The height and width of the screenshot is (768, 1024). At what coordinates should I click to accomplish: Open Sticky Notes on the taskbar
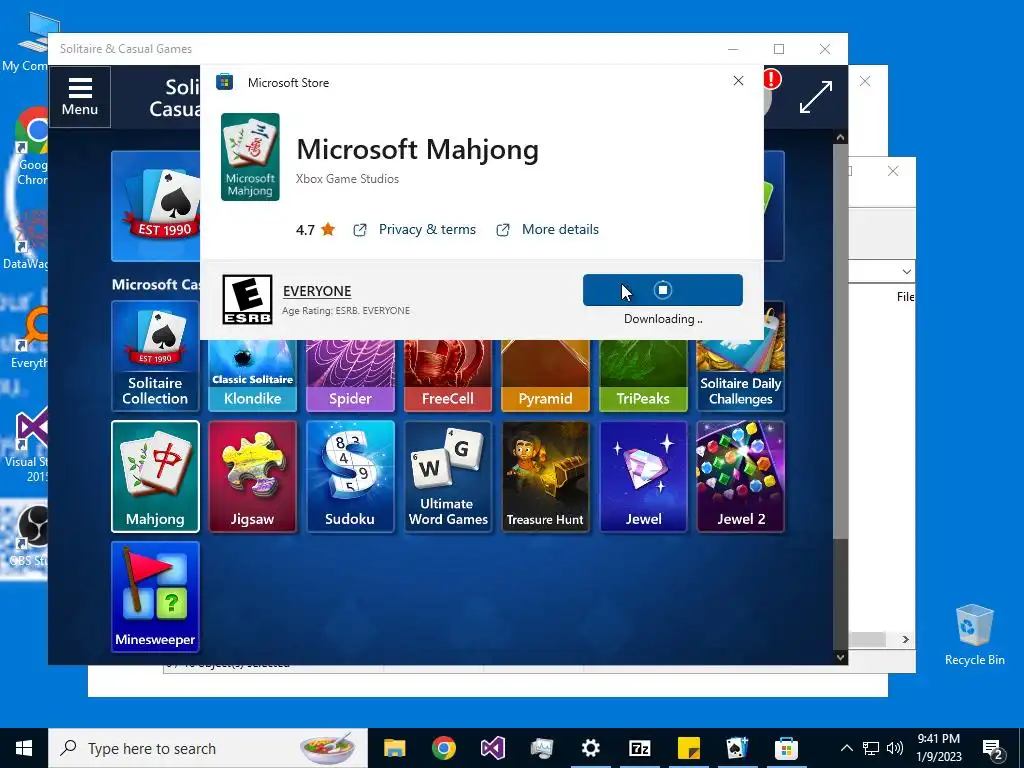(688, 748)
